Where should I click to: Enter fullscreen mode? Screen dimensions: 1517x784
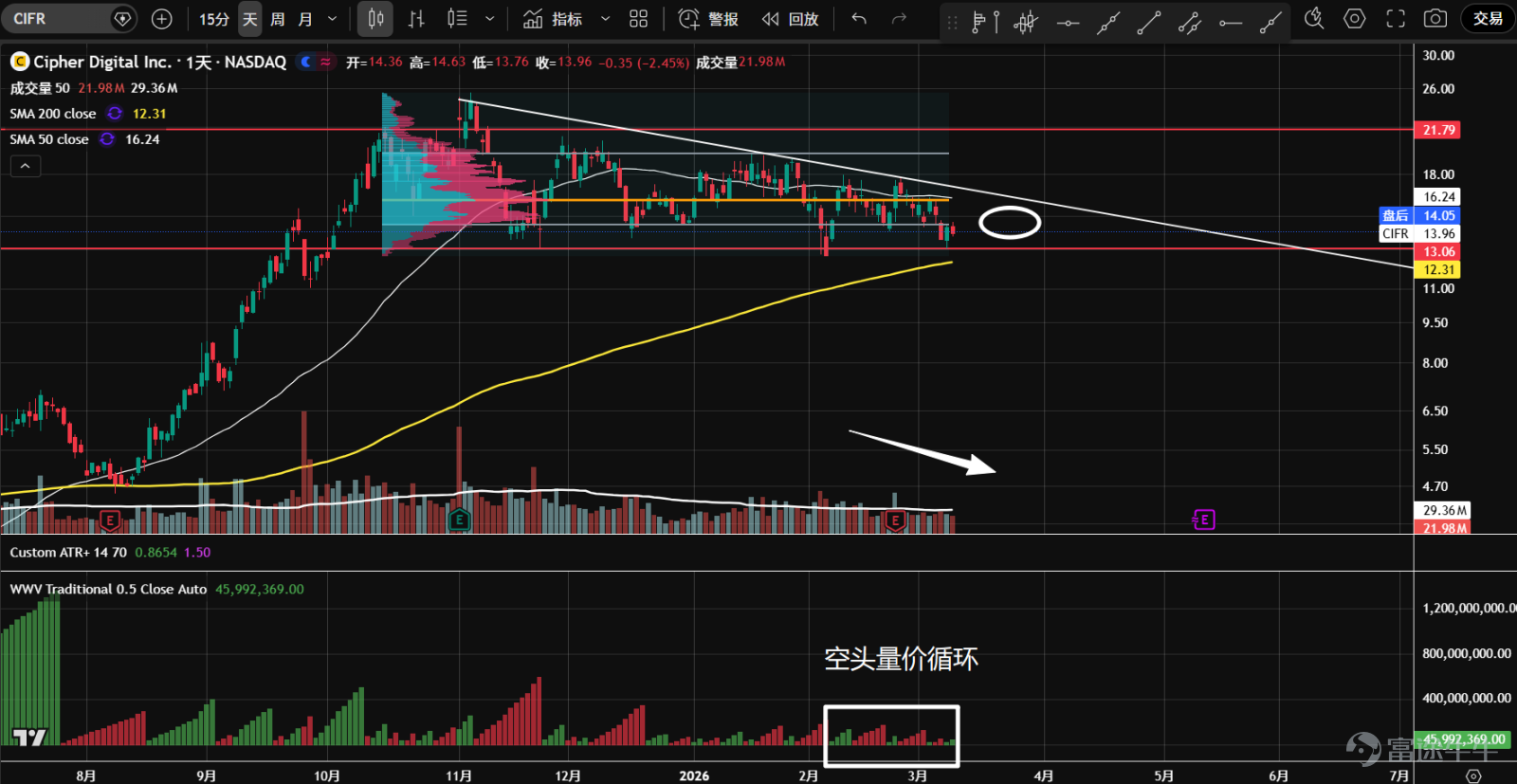(1395, 19)
